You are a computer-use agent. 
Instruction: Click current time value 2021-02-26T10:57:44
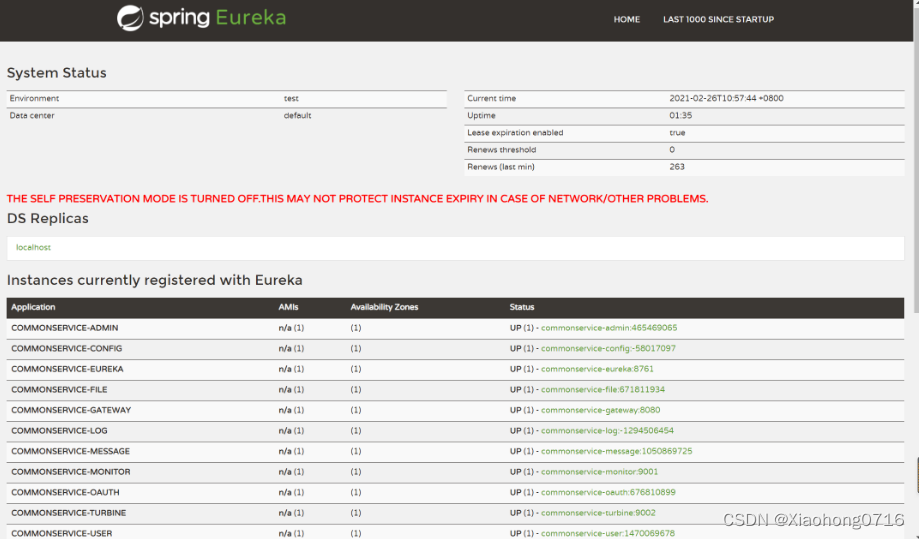(726, 98)
